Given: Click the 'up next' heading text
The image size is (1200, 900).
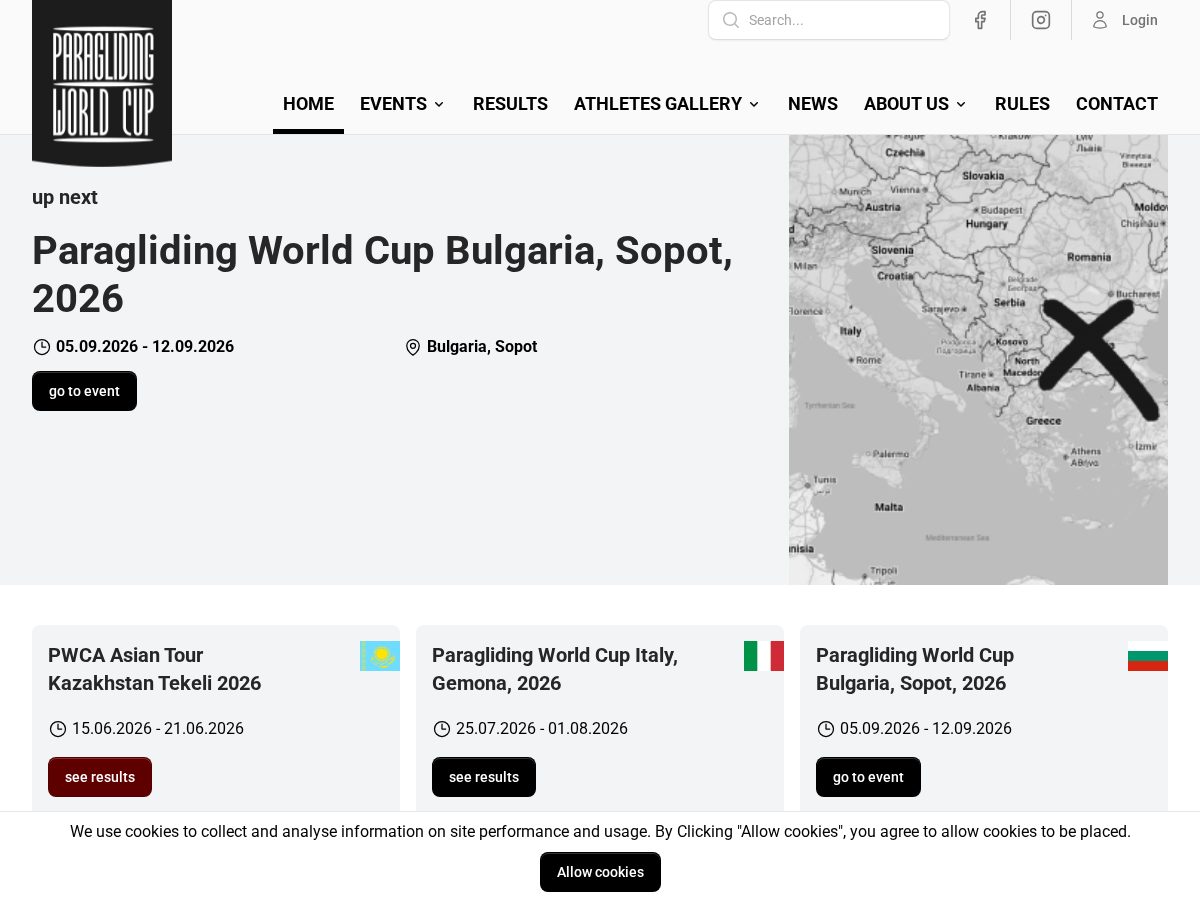Looking at the screenshot, I should pyautogui.click(x=65, y=197).
